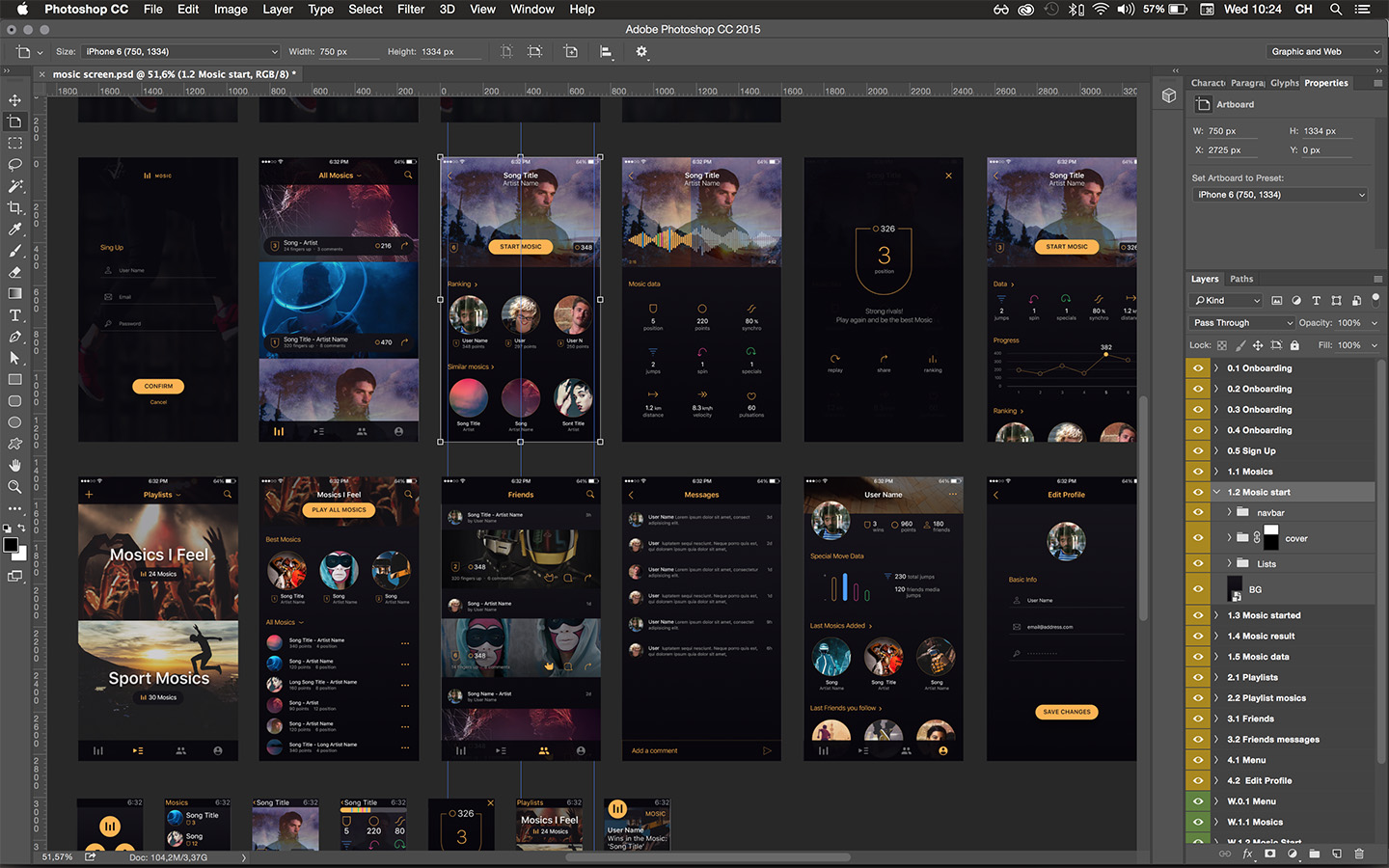This screenshot has height=868, width=1389.
Task: Create a new group folder icon
Action: point(1315,854)
